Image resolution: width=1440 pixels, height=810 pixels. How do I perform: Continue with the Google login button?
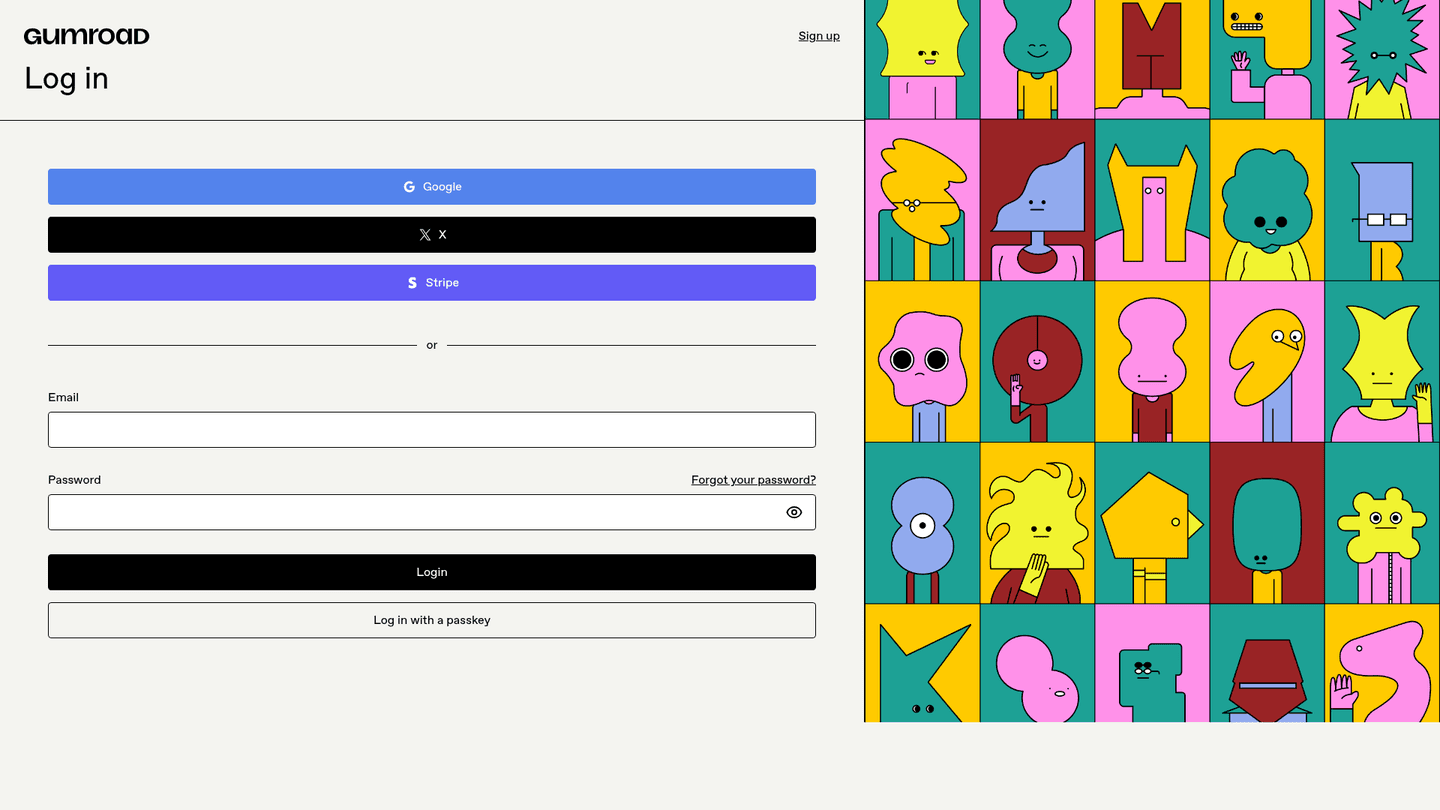[432, 187]
